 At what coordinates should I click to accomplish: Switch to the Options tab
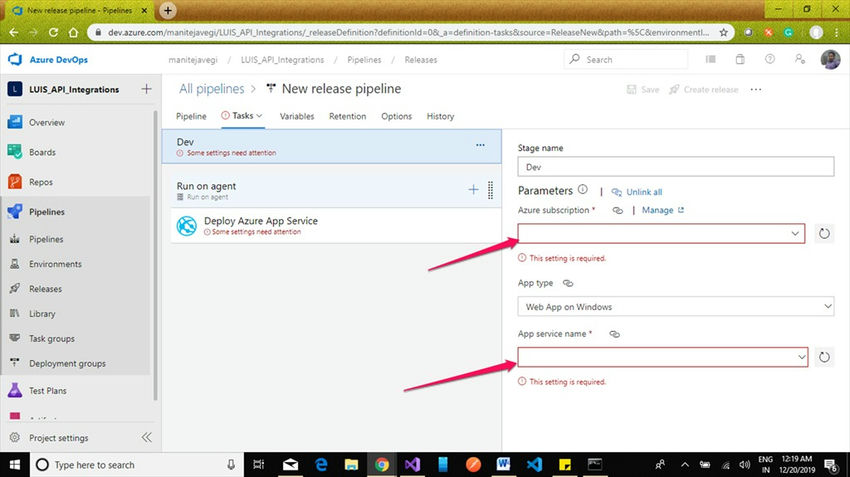point(396,116)
